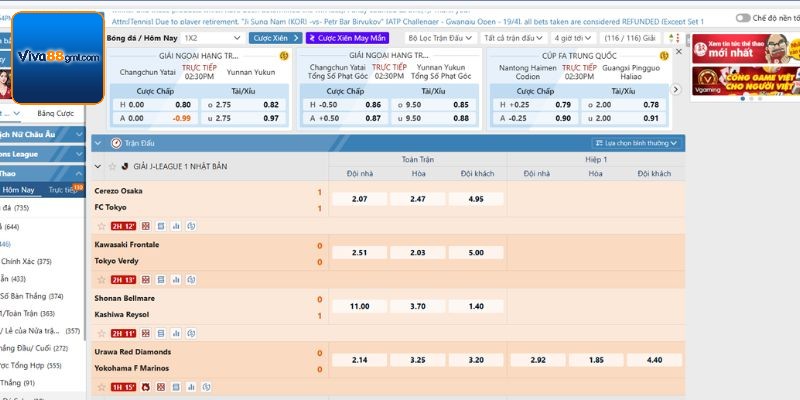Open red grid icon for Urawa Red Diamonds match

click(x=161, y=387)
